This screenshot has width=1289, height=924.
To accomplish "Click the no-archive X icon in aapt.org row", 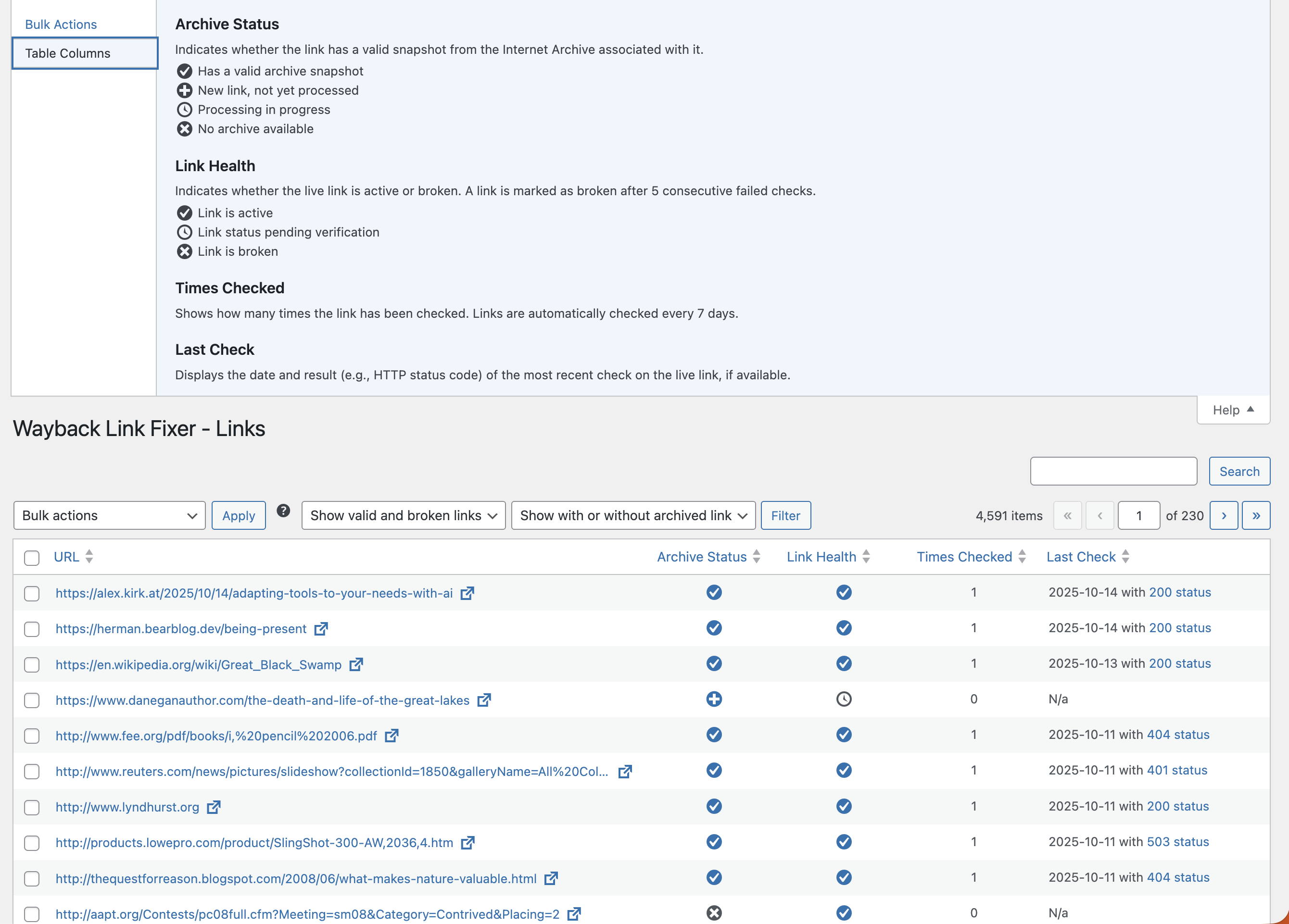I will coord(714,912).
